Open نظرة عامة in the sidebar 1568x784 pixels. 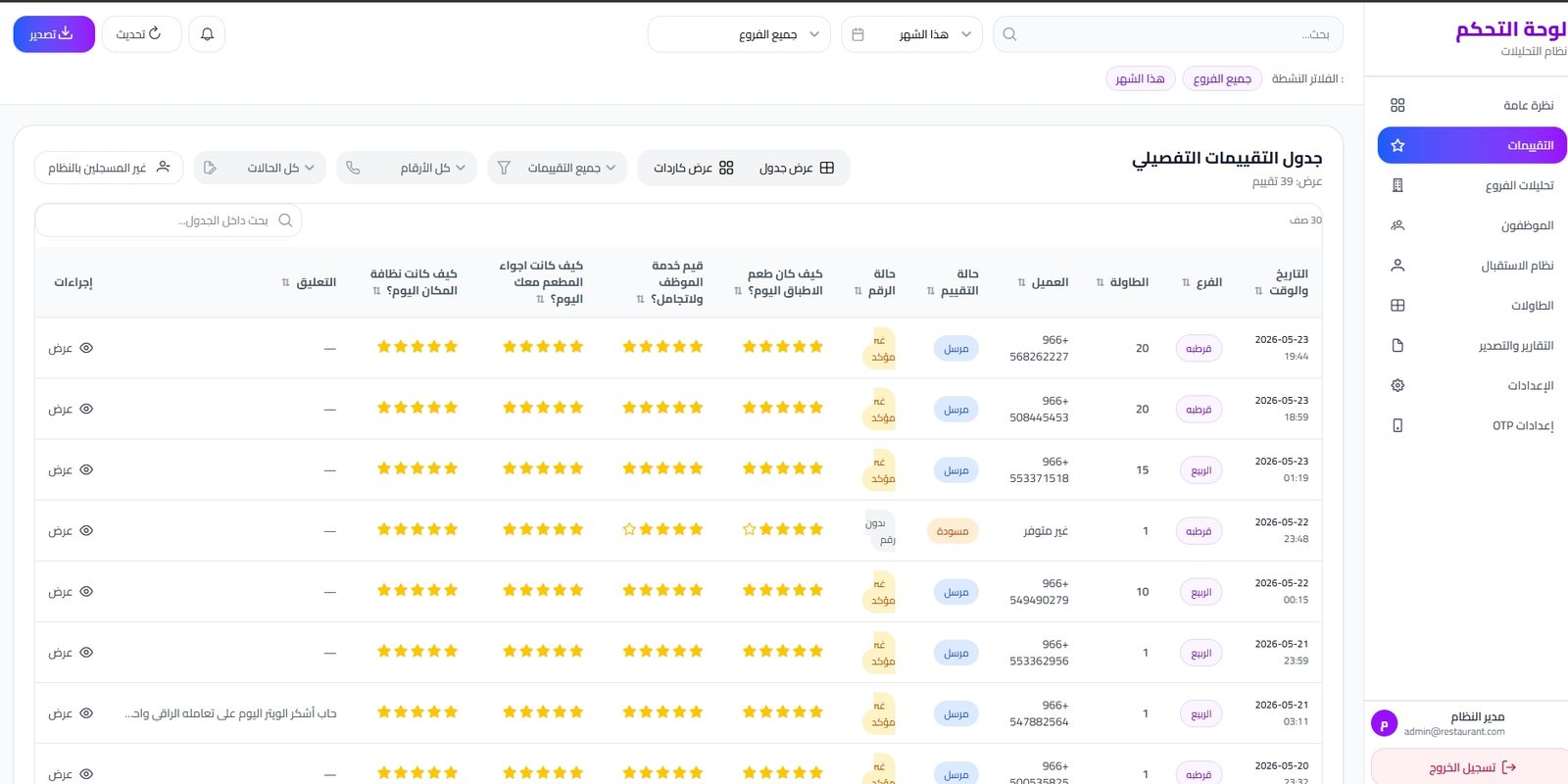click(1472, 105)
